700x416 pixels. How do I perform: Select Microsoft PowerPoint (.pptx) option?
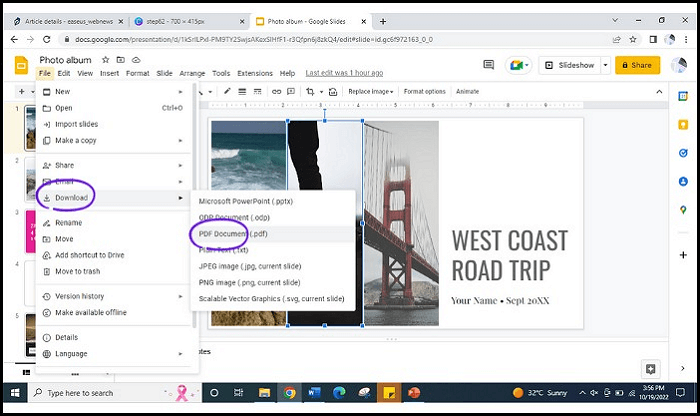click(x=248, y=201)
